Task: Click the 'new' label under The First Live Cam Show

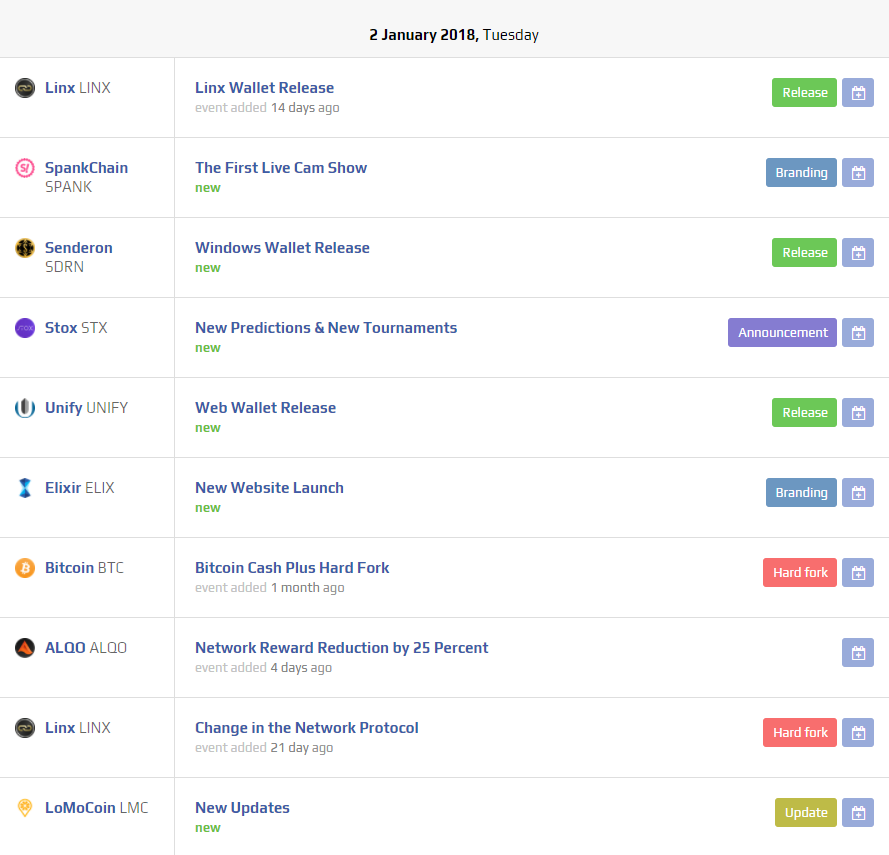Action: (208, 188)
